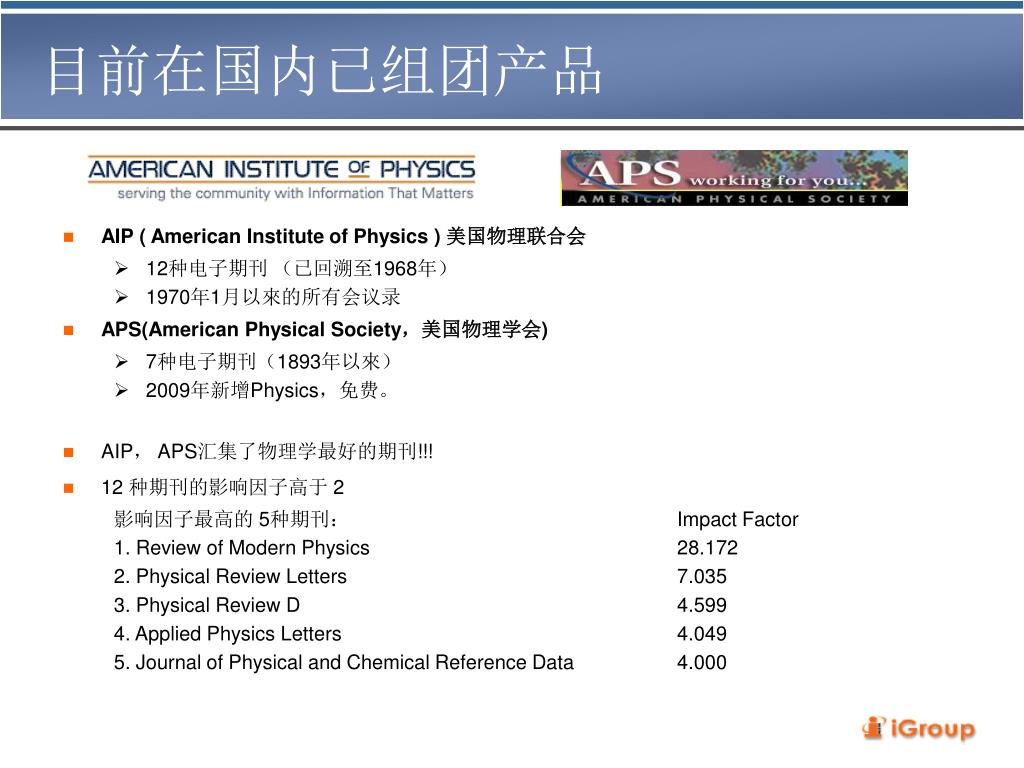Click the tagline serving the community with Information
The image size is (1024, 768).
tap(295, 193)
